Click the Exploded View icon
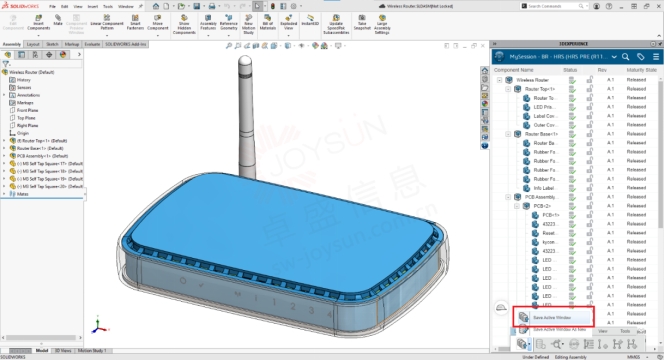This screenshot has height=360, width=665. (x=288, y=22)
